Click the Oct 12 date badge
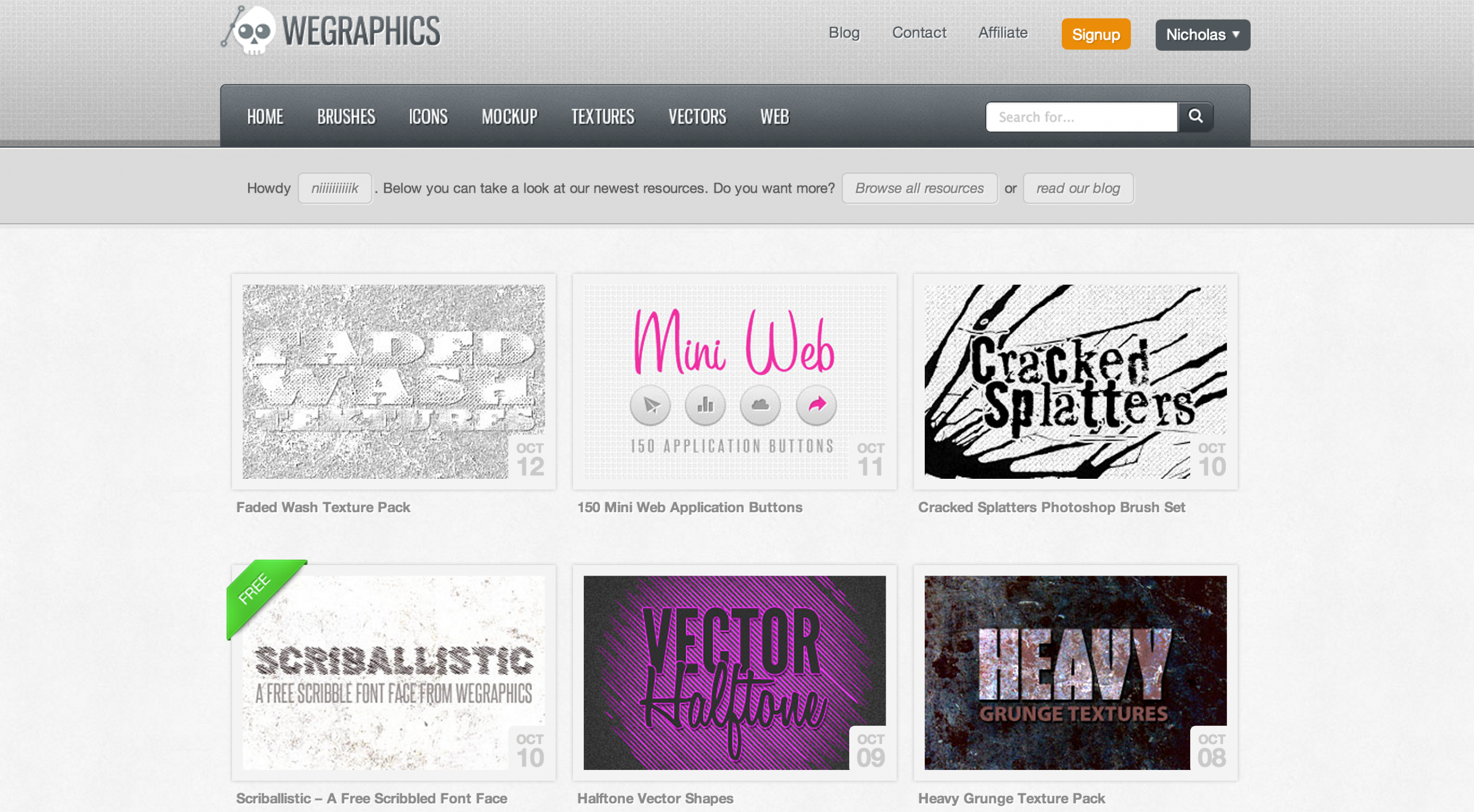Image resolution: width=1474 pixels, height=812 pixels. pos(530,459)
